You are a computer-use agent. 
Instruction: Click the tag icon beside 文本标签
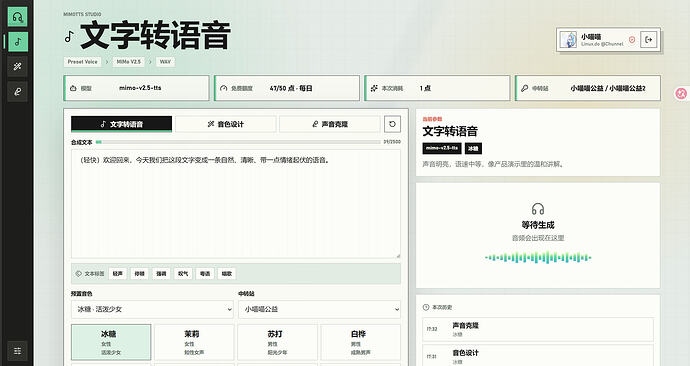coord(78,273)
